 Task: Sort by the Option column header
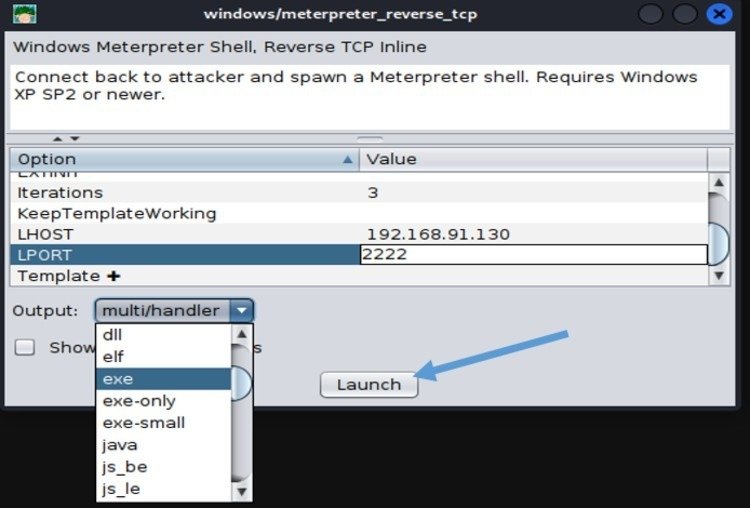point(185,159)
